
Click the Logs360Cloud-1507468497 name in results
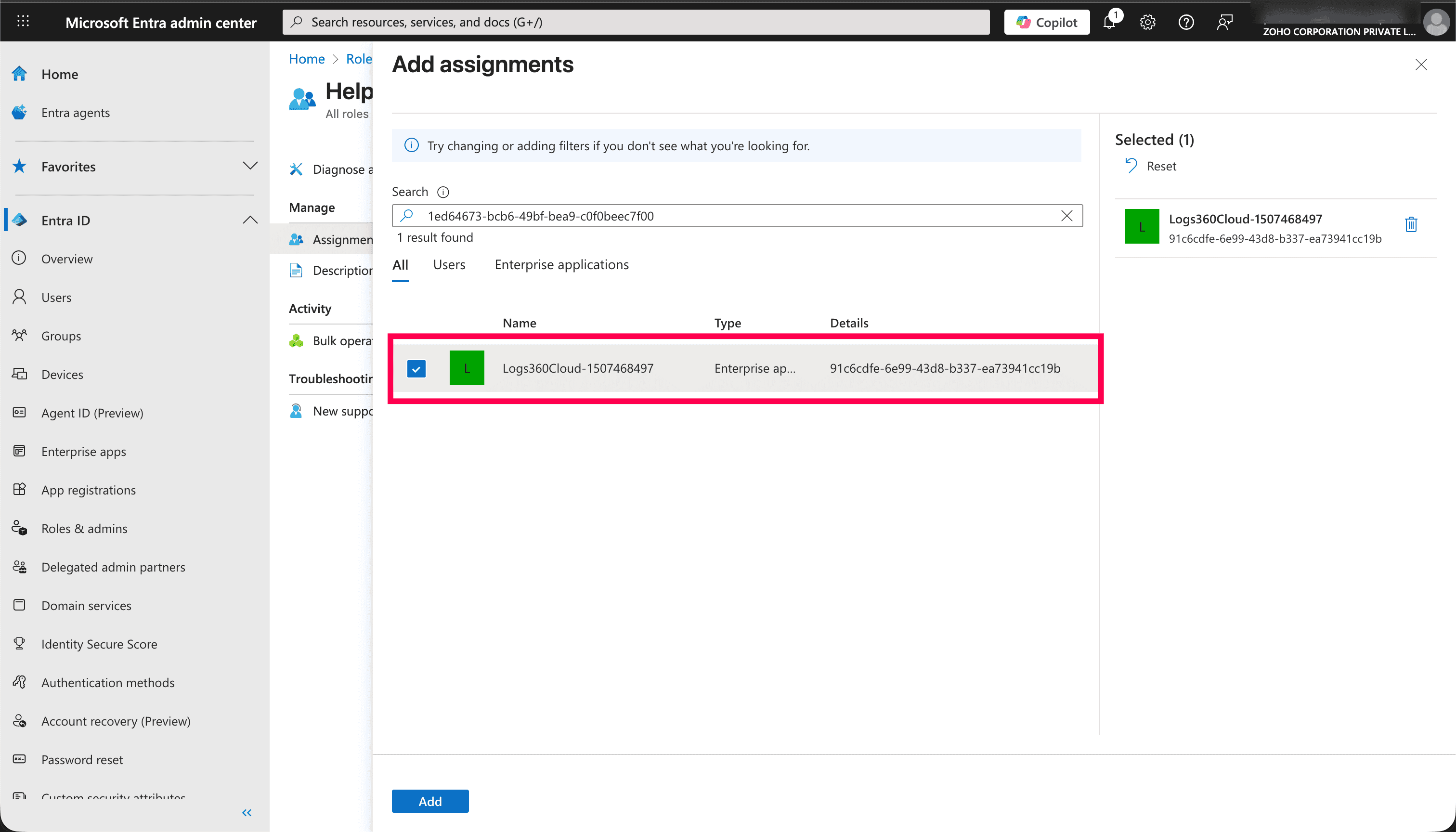pyautogui.click(x=578, y=368)
